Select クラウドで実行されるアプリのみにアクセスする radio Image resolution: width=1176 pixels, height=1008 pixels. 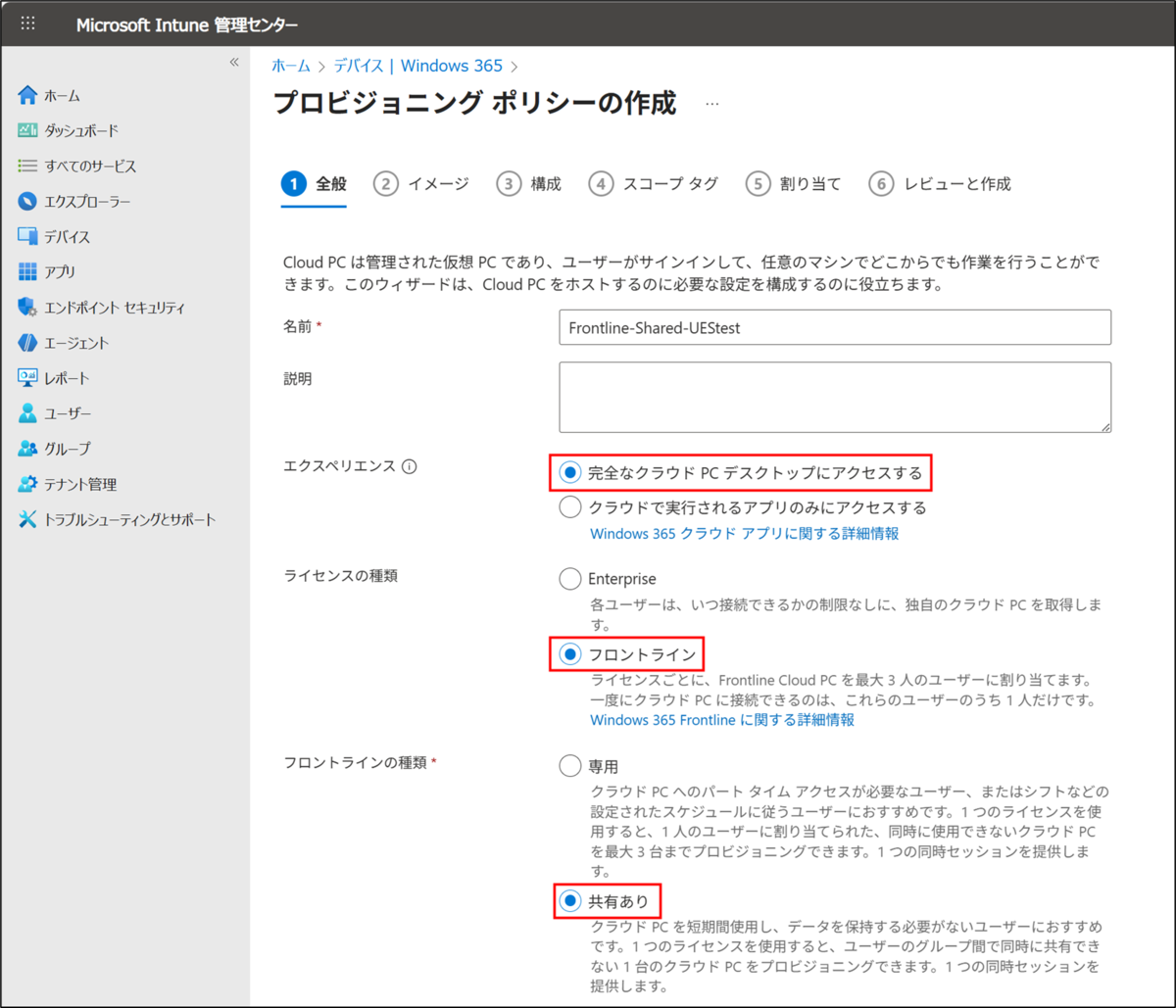569,507
